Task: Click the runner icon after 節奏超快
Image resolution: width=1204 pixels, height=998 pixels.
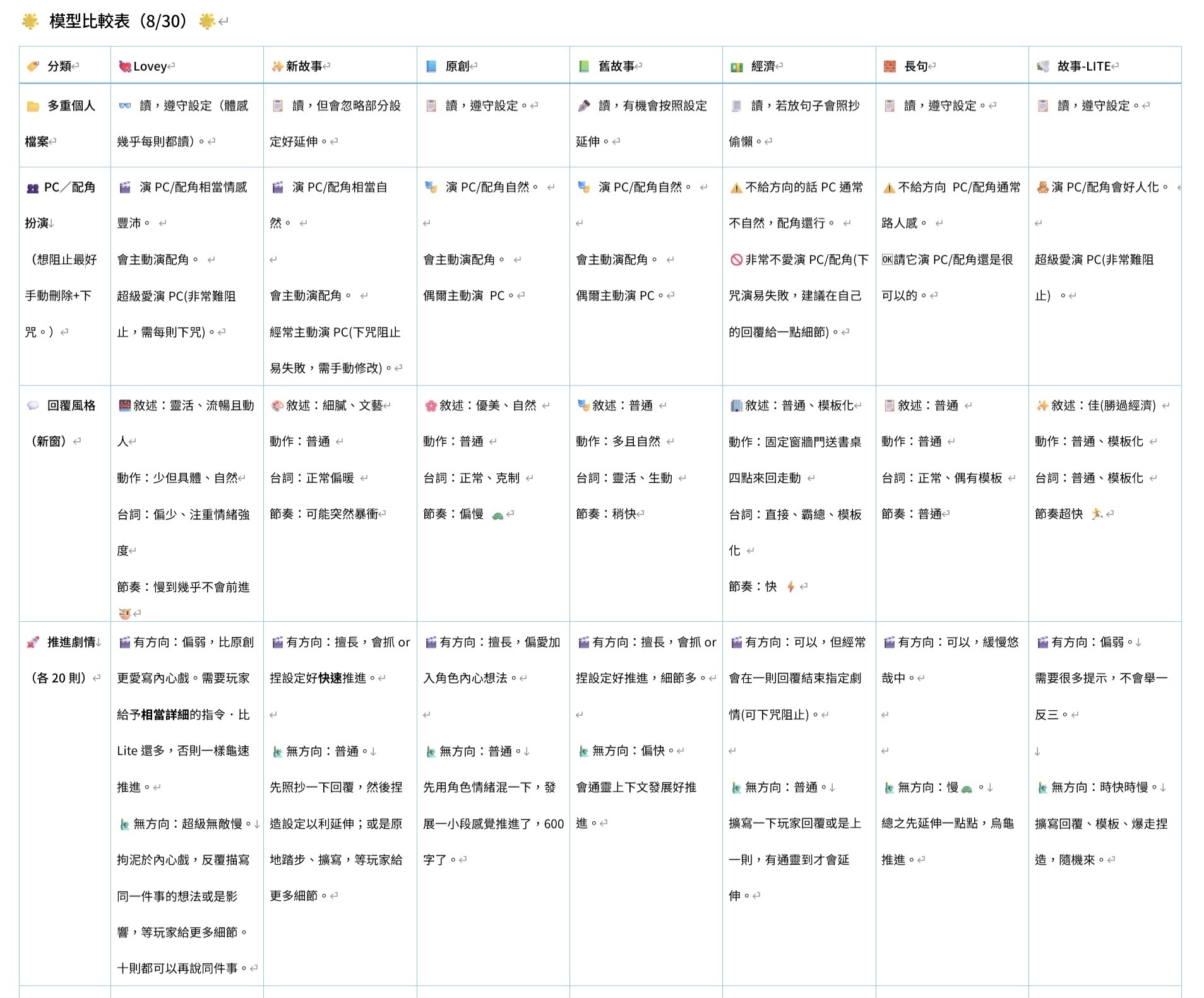Action: (1097, 514)
